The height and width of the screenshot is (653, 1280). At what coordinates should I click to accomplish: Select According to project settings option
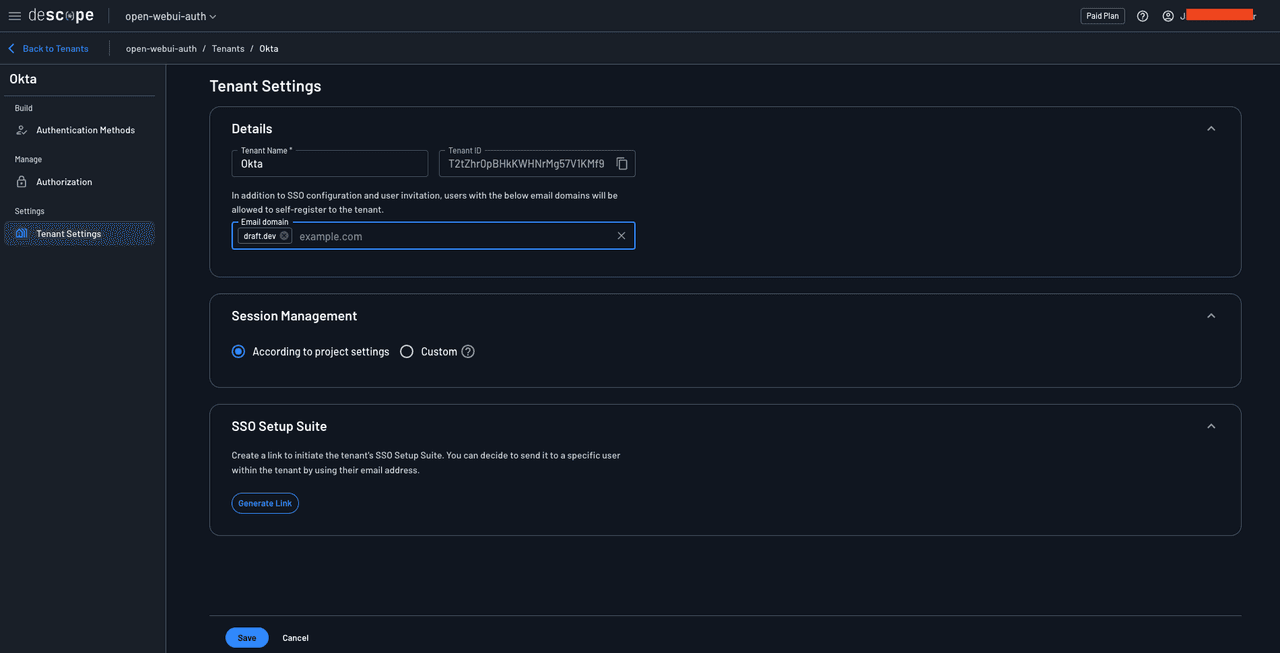pos(238,352)
